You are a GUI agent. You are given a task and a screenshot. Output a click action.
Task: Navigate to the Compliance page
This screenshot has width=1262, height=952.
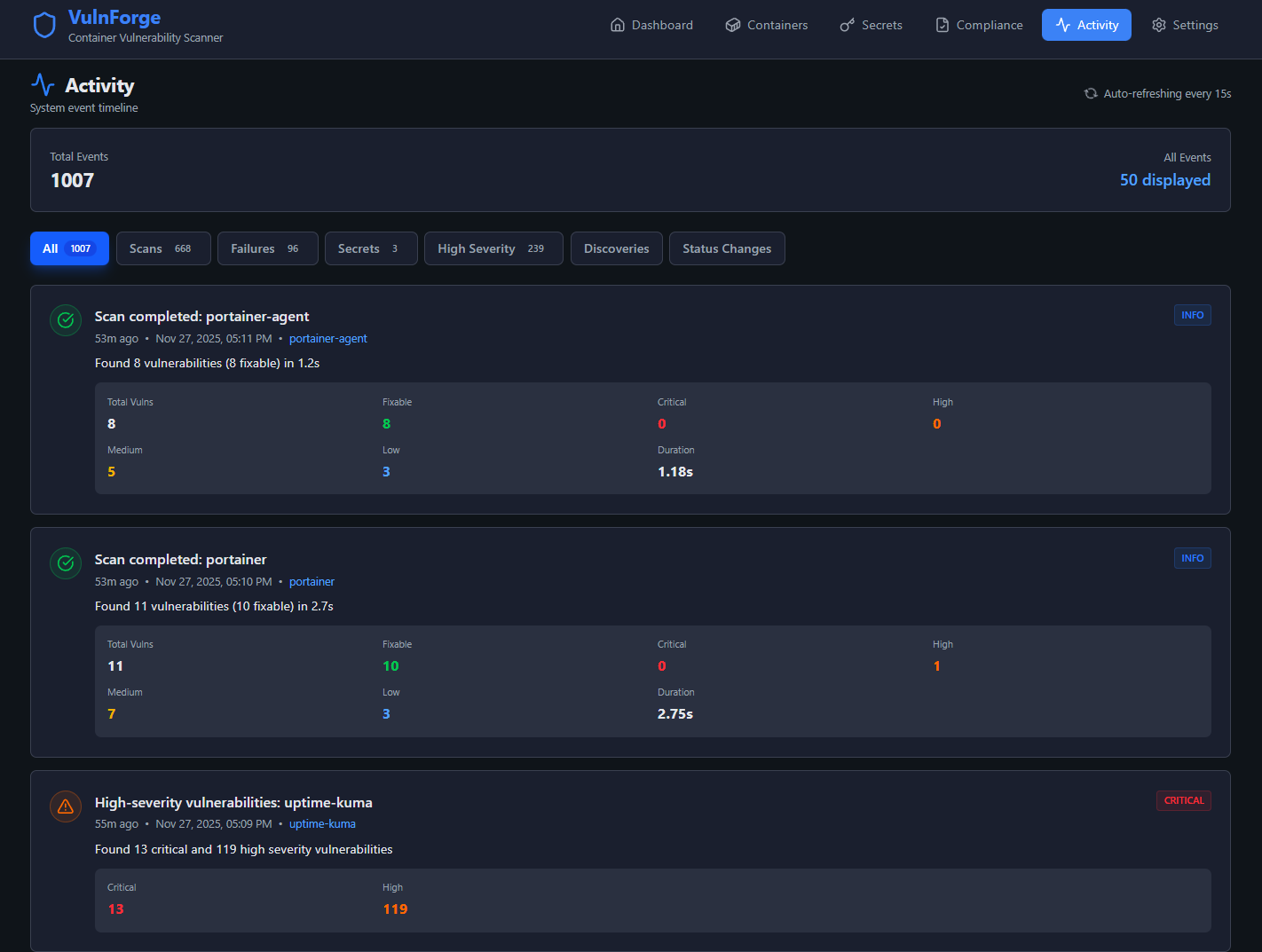(x=979, y=25)
